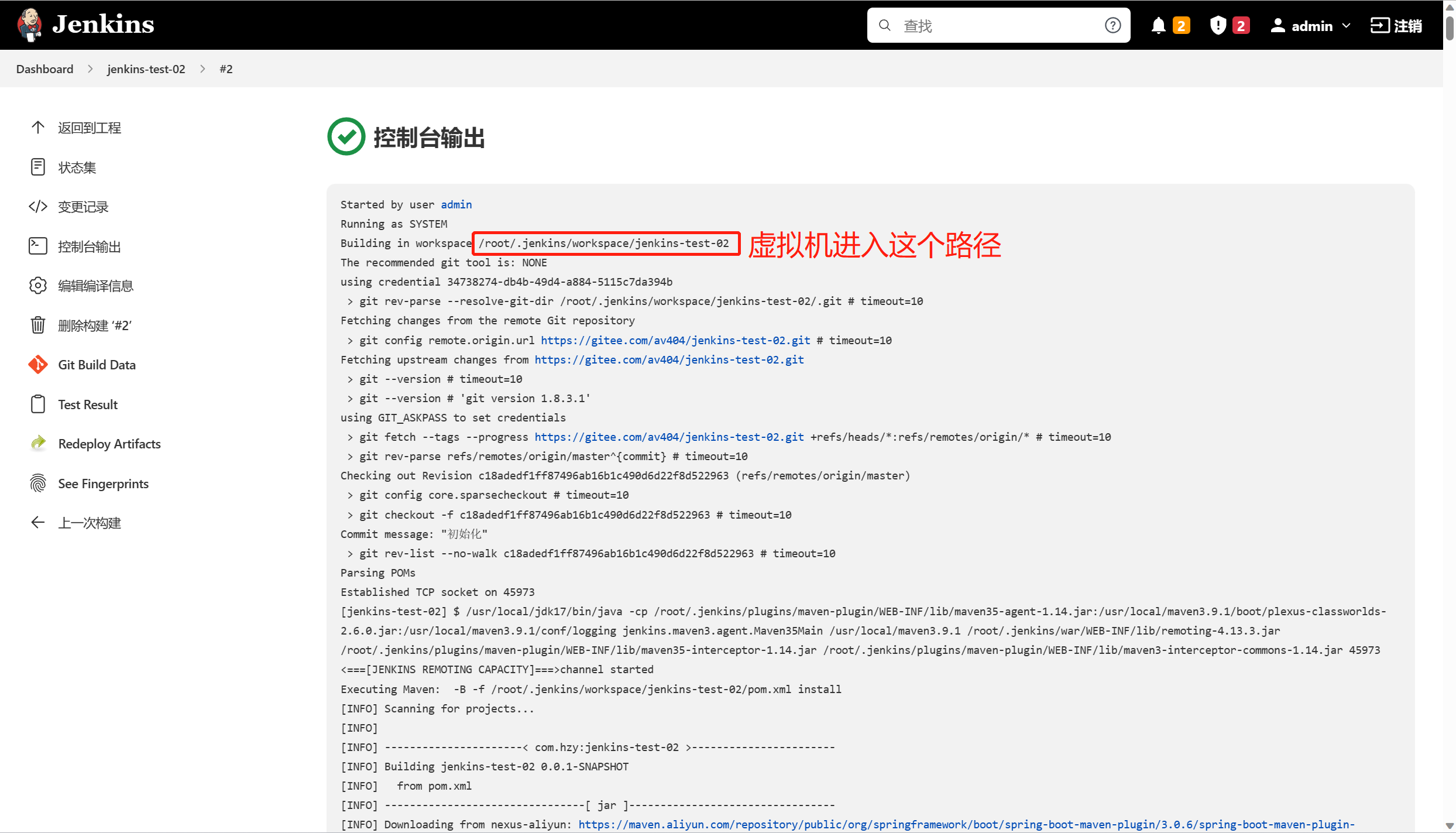This screenshot has height=833, width=1456.
Task: Open the search help question-mark icon
Action: (x=1112, y=26)
